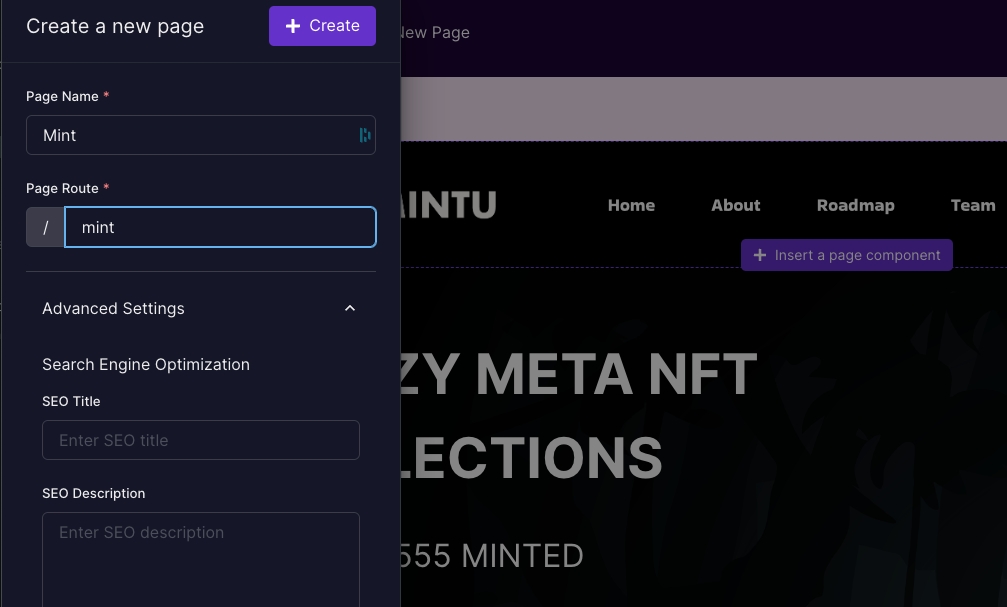
Task: Collapse Advanced Settings using the chevron arrow
Action: [350, 308]
